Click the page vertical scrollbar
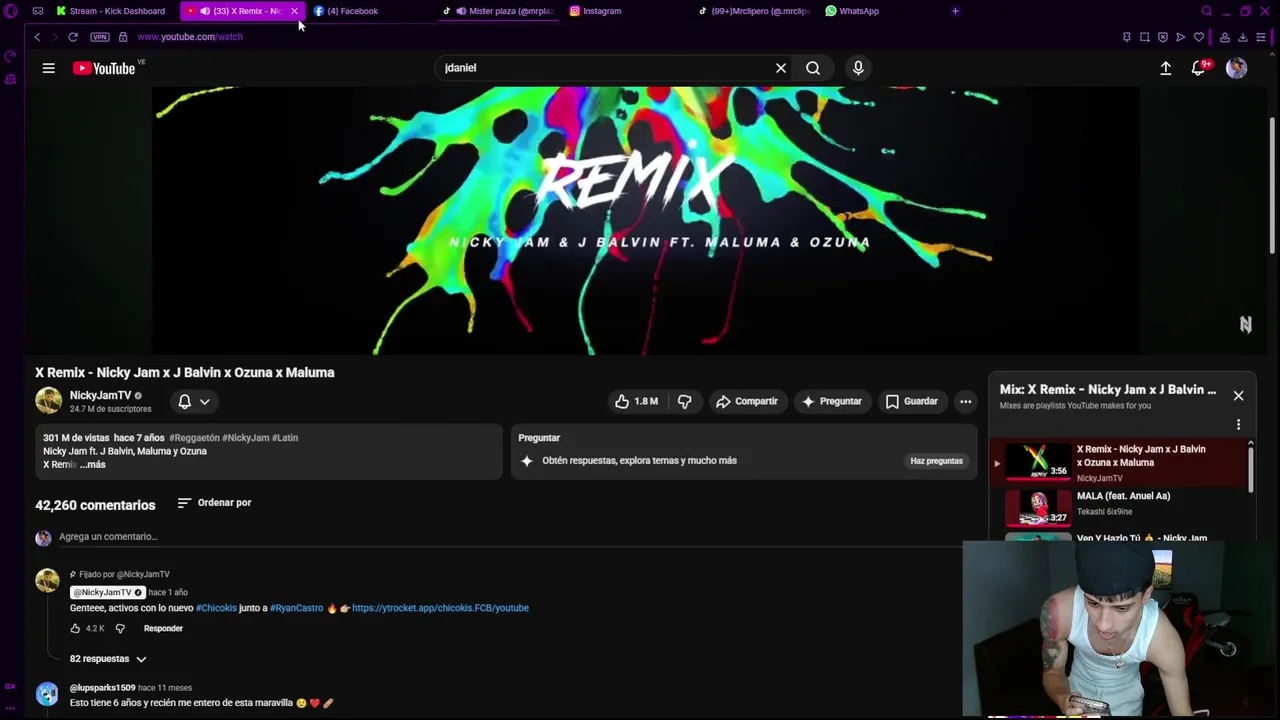Image resolution: width=1280 pixels, height=720 pixels. click(x=1273, y=185)
